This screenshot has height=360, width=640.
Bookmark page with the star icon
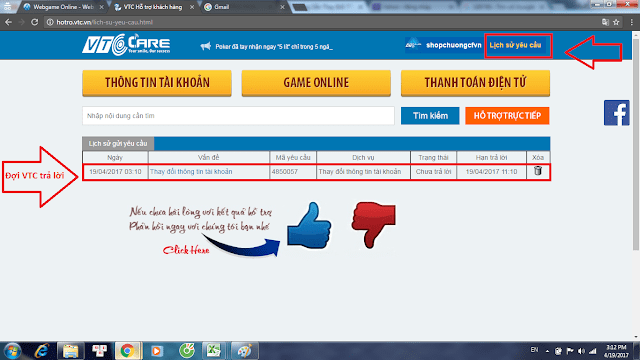[x=616, y=22]
